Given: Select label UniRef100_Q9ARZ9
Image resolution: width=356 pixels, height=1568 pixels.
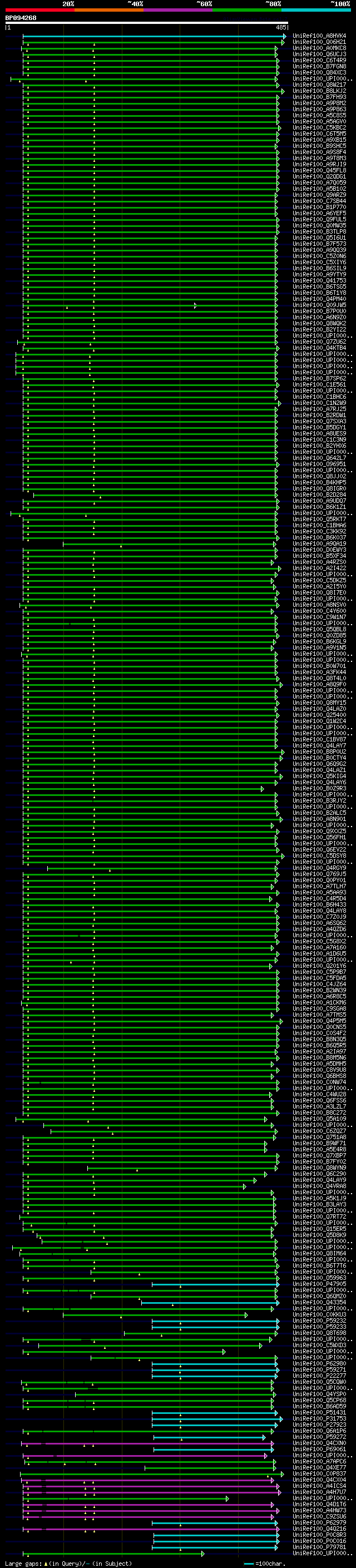Looking at the screenshot, I should tap(319, 195).
